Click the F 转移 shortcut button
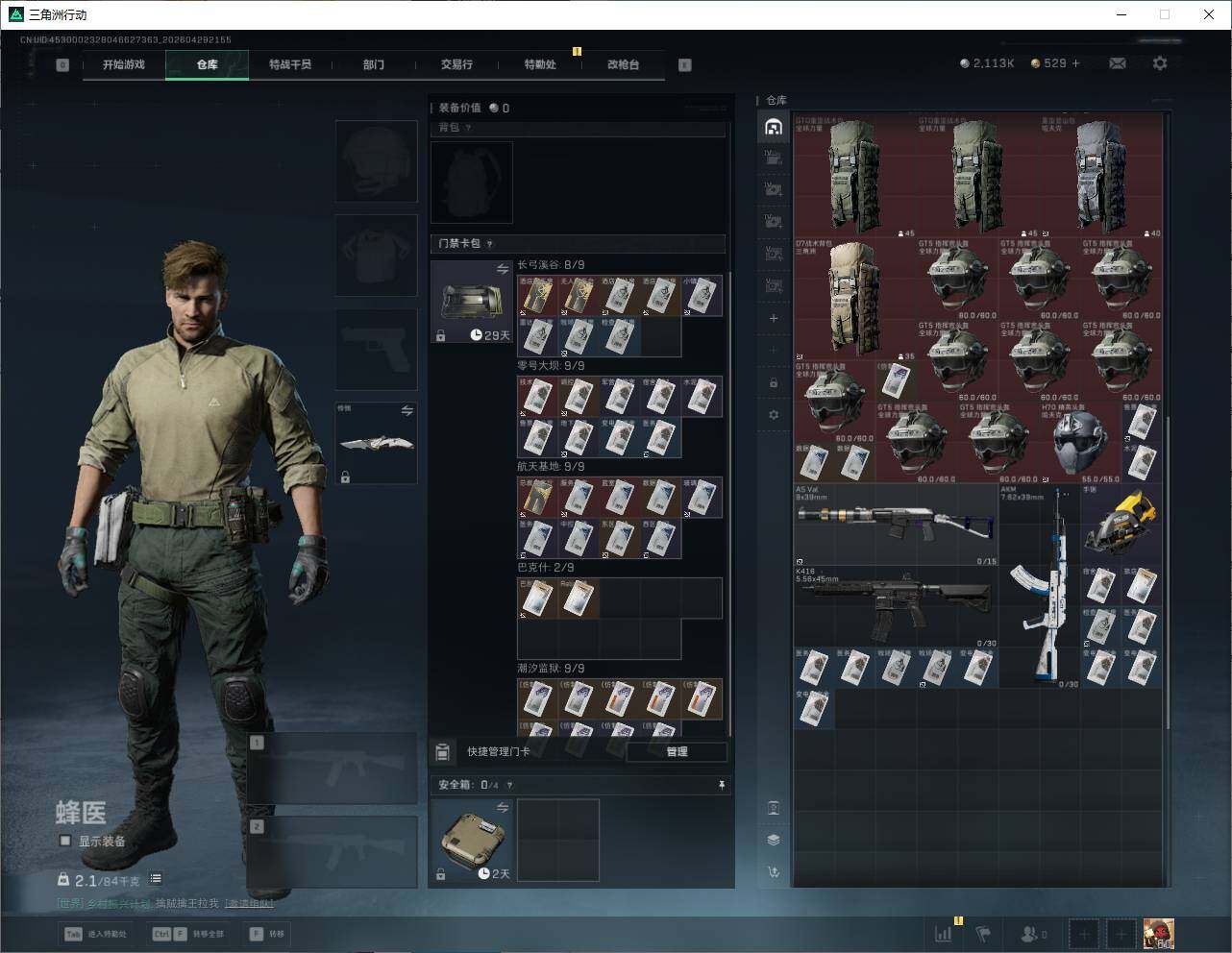Viewport: 1232px width, 953px height. (267, 934)
